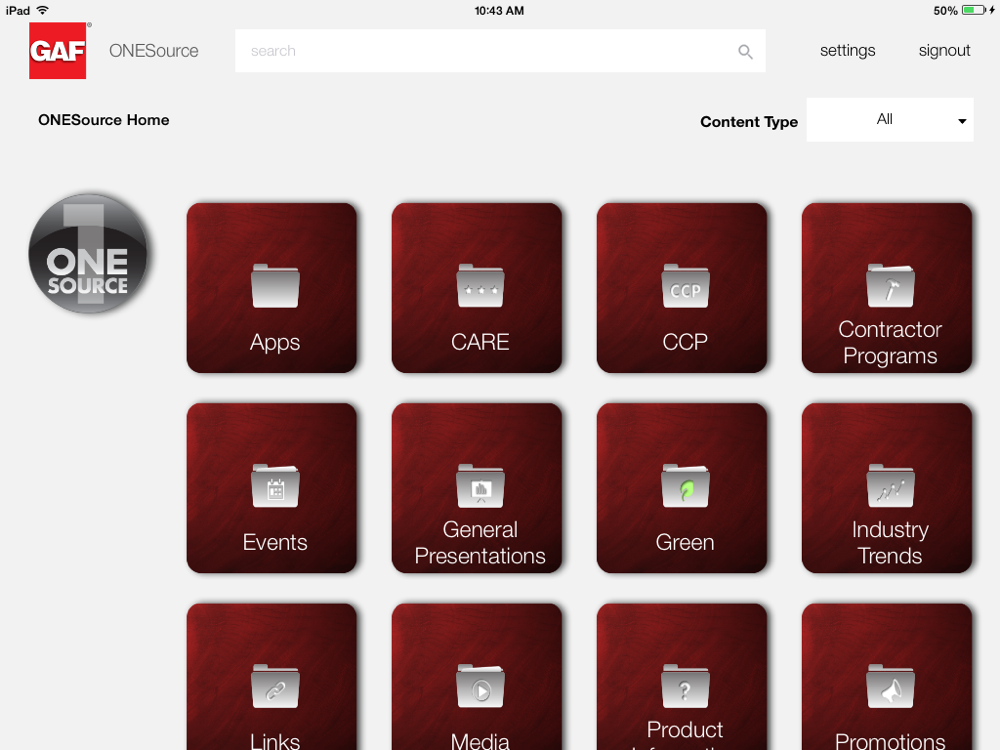This screenshot has height=750, width=1000.
Task: Tap the 'iPad' status bar label
Action: click(x=18, y=10)
